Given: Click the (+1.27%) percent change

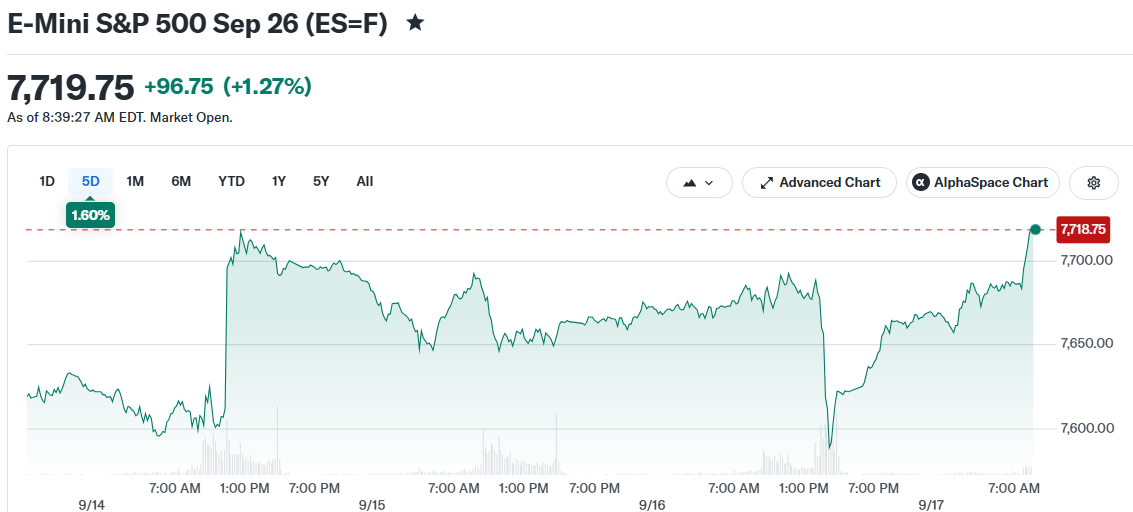Looking at the screenshot, I should tap(267, 87).
